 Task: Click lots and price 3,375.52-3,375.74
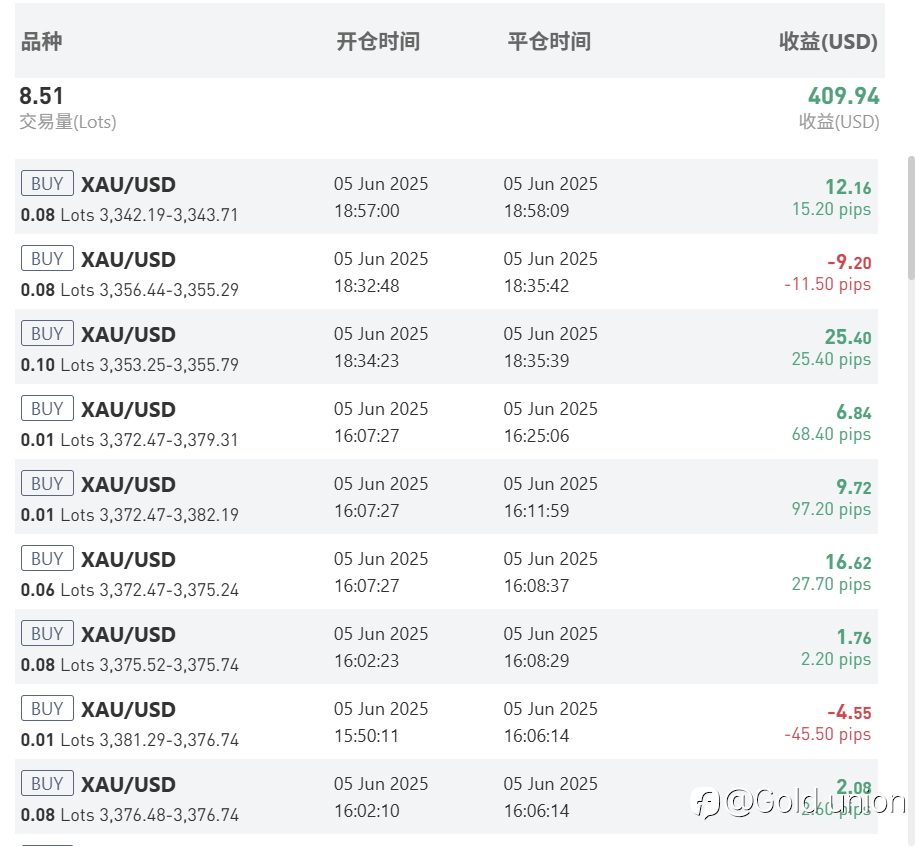pyautogui.click(x=130, y=664)
